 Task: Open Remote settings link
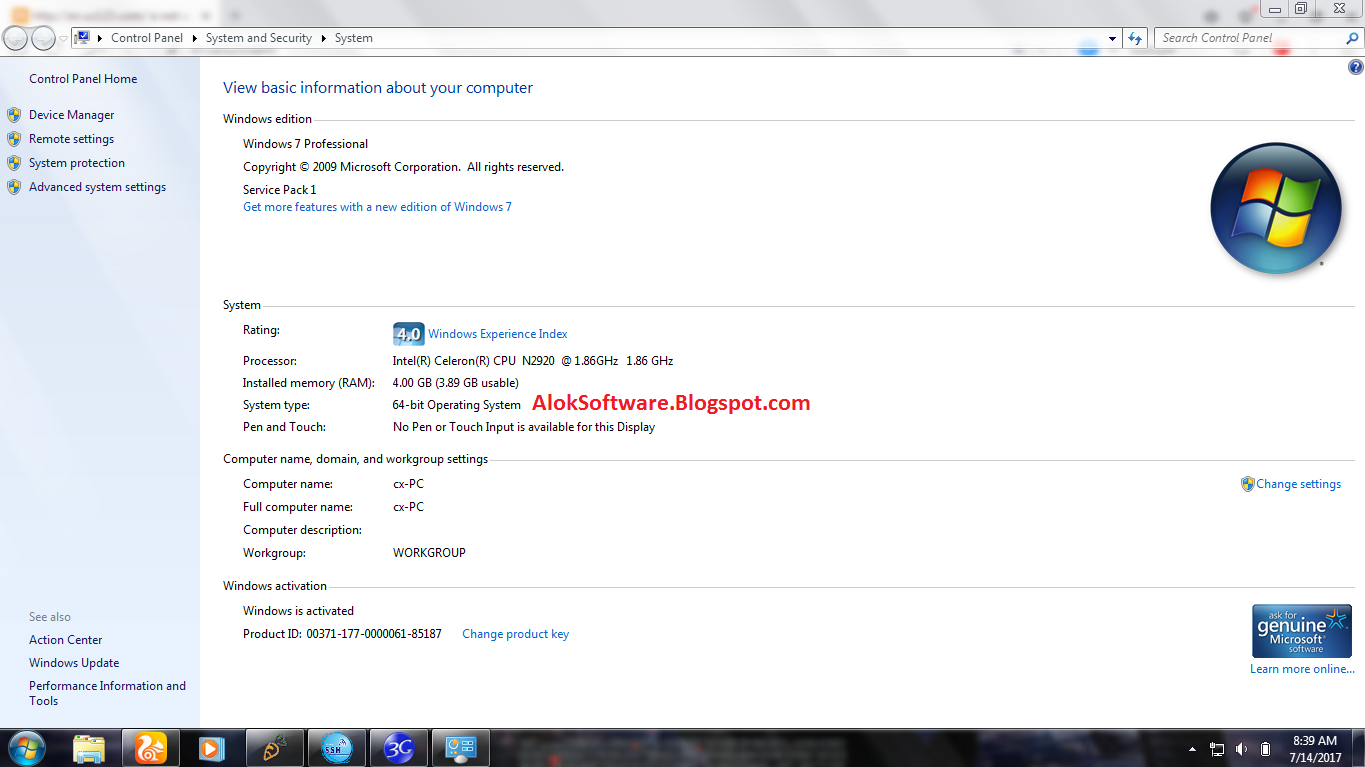point(71,139)
